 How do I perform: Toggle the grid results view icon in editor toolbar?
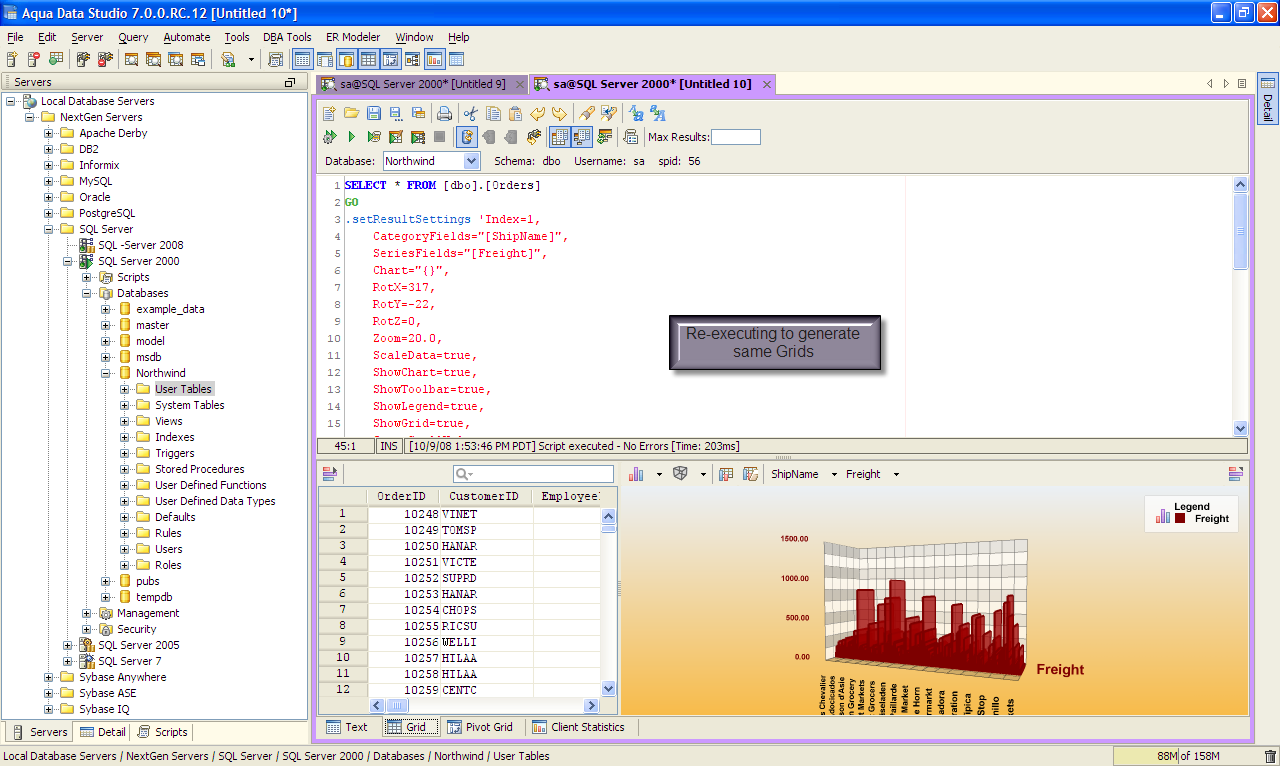click(560, 137)
